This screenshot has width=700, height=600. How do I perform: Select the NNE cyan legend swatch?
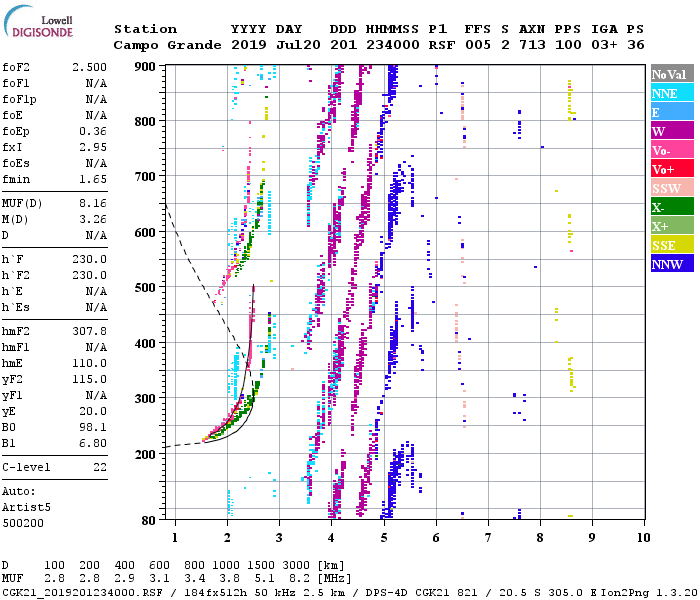[x=672, y=93]
